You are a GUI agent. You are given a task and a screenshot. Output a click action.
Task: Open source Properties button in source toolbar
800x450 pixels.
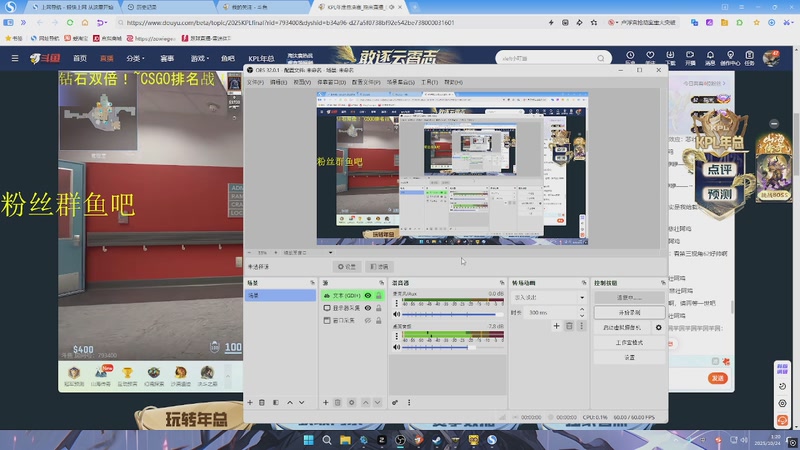347,267
